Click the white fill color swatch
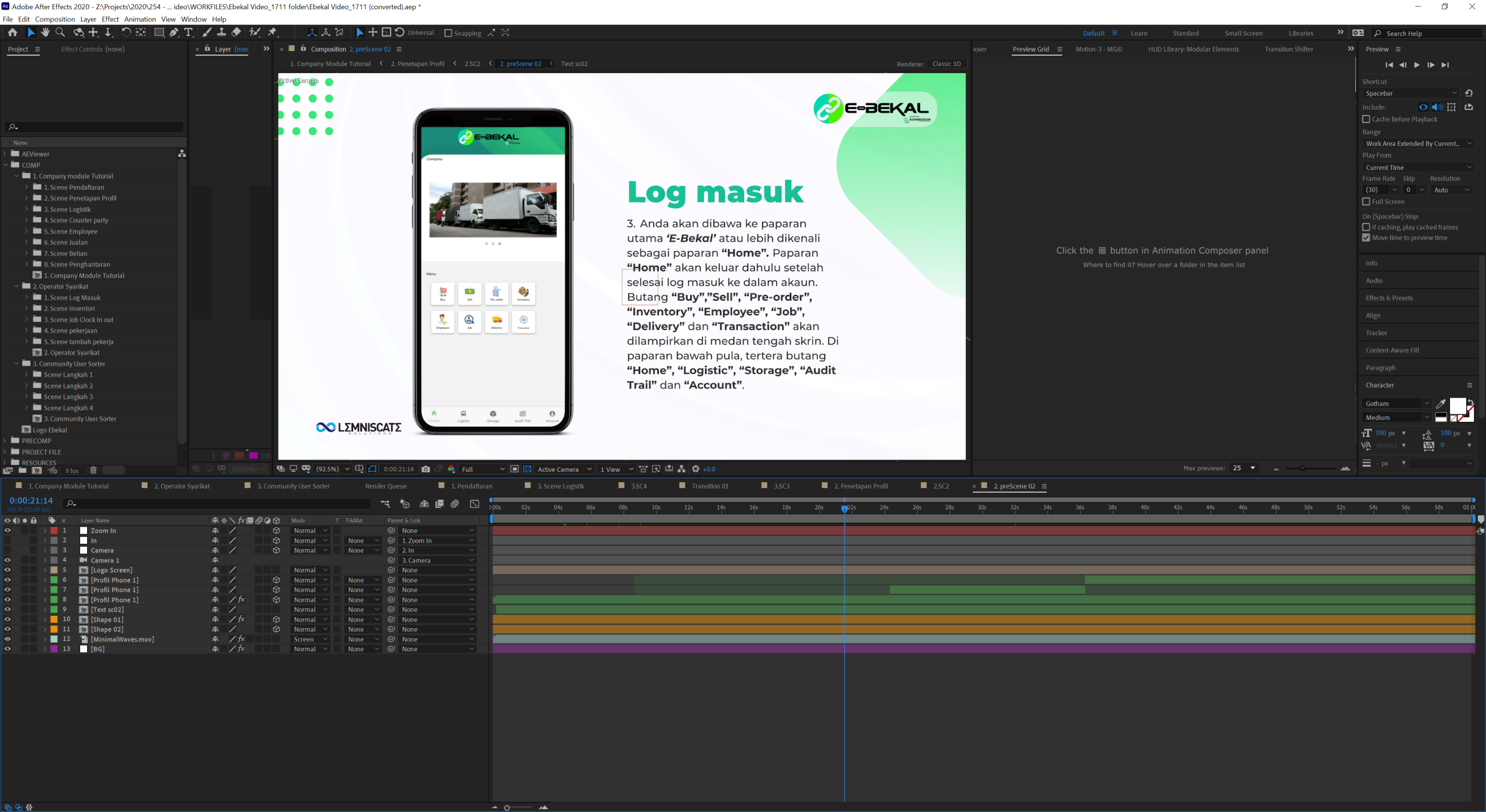 pos(1457,405)
